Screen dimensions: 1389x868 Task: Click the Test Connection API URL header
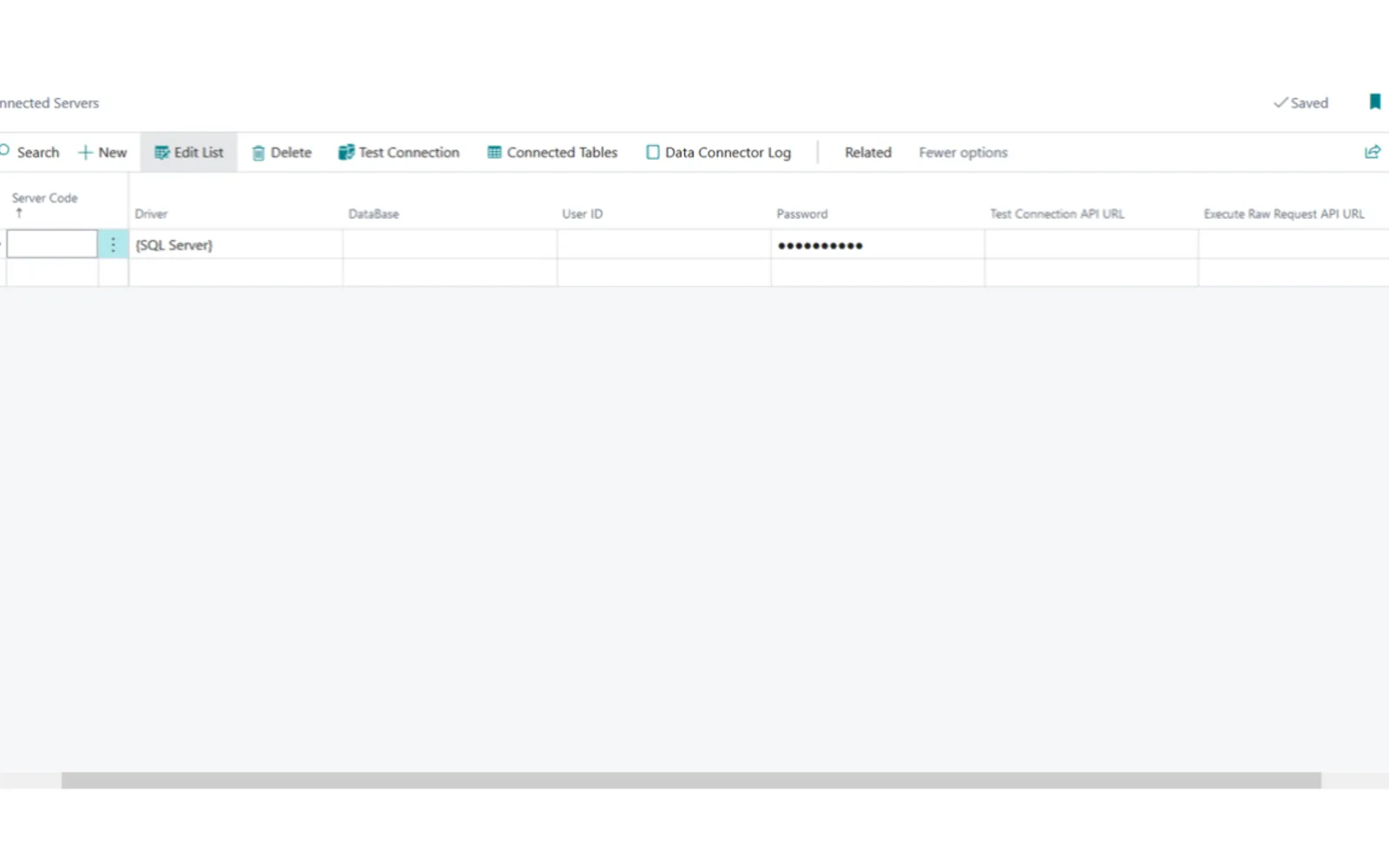(1057, 214)
